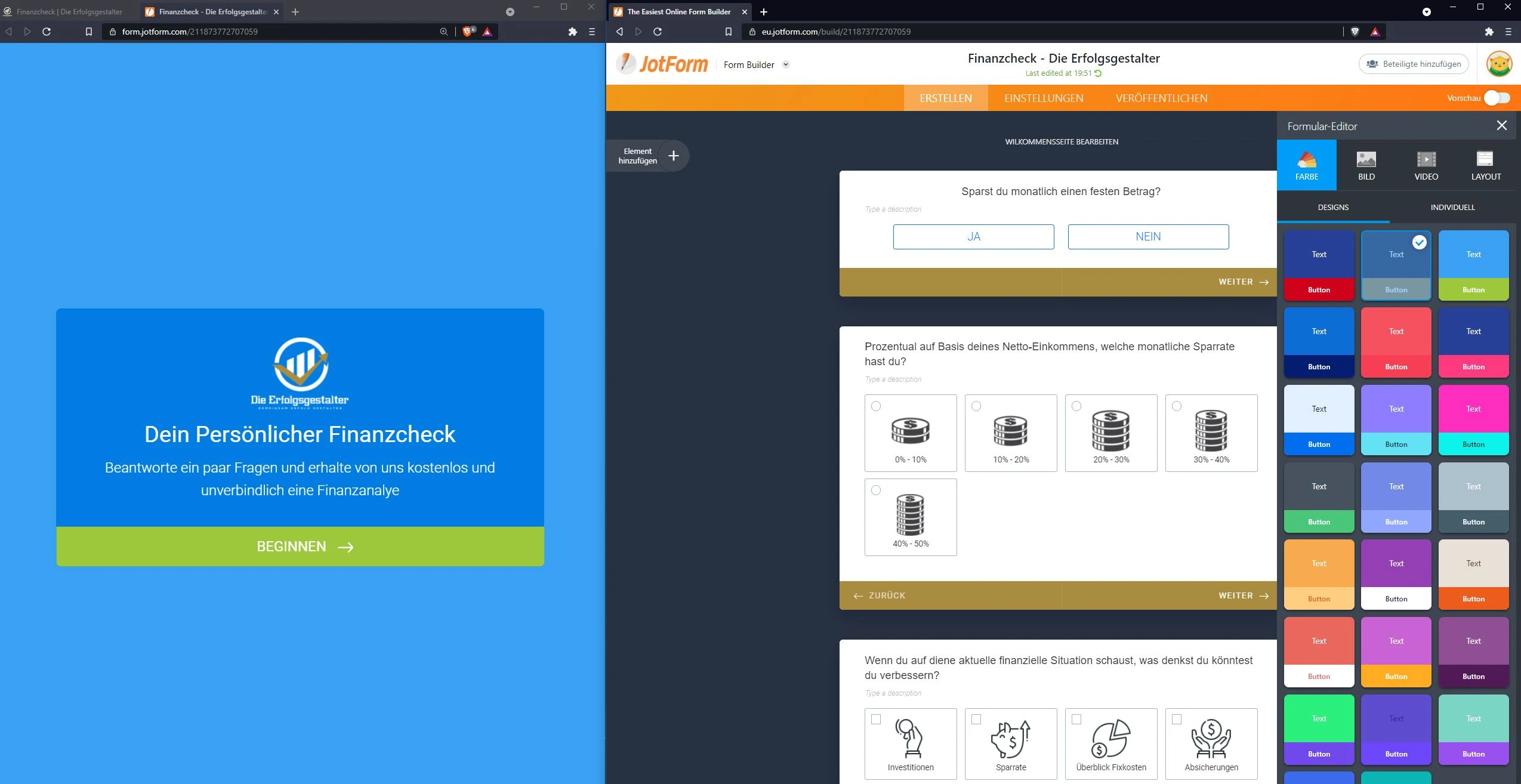Check the Investitionen checkbox
Viewport: 1521px width, 784px height.
tap(876, 720)
